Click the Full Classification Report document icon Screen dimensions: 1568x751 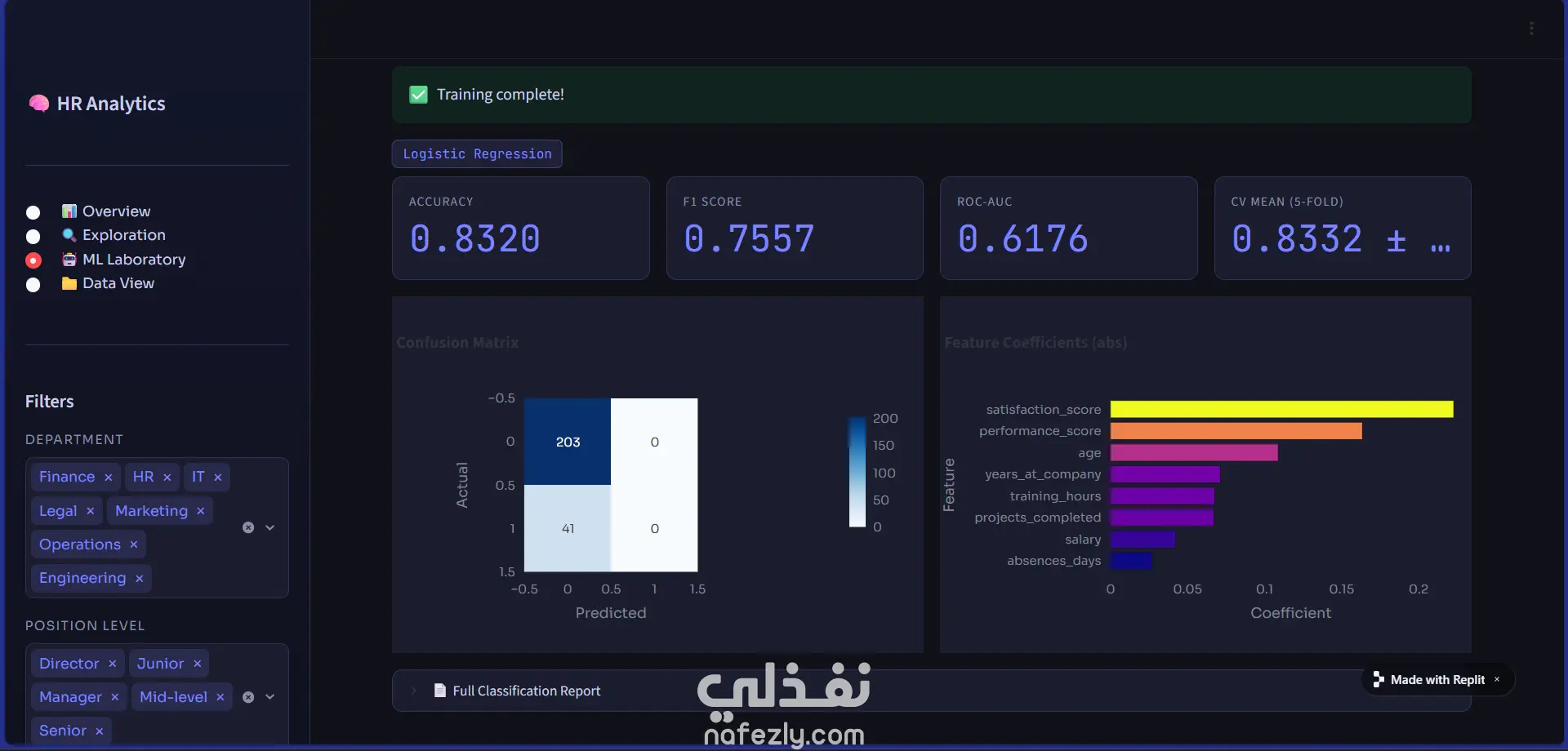click(x=439, y=691)
